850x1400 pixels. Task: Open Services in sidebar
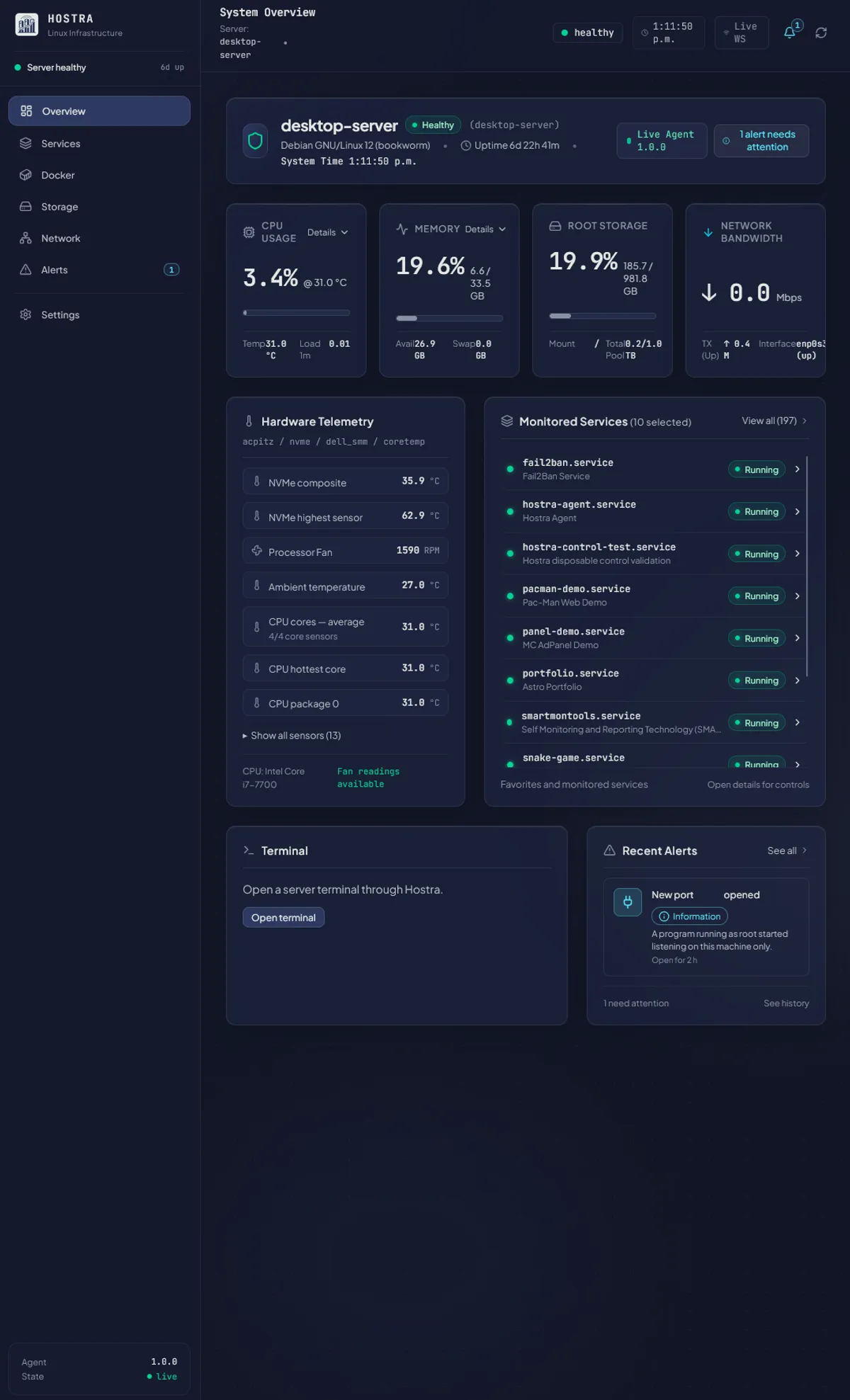point(99,144)
